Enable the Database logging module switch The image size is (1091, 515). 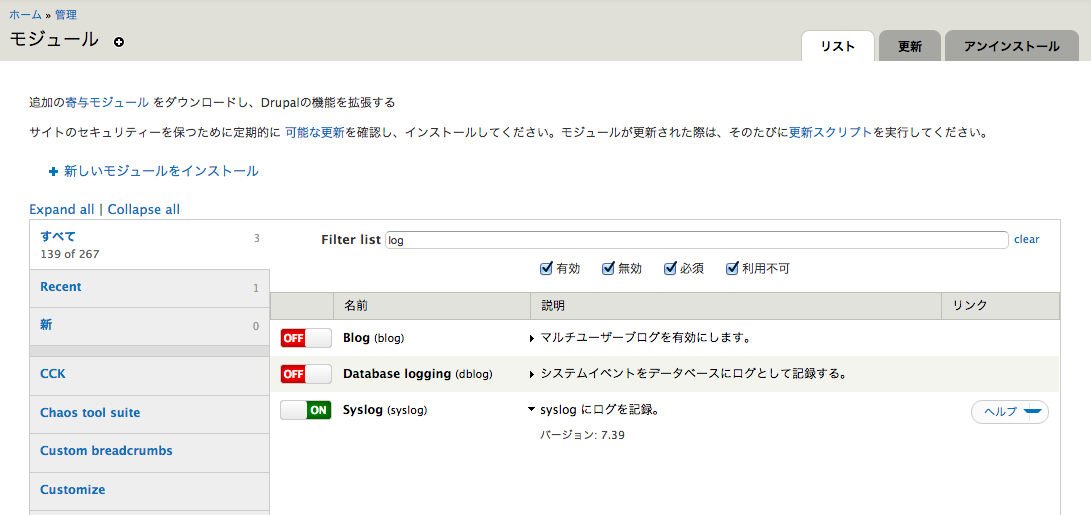coord(305,374)
